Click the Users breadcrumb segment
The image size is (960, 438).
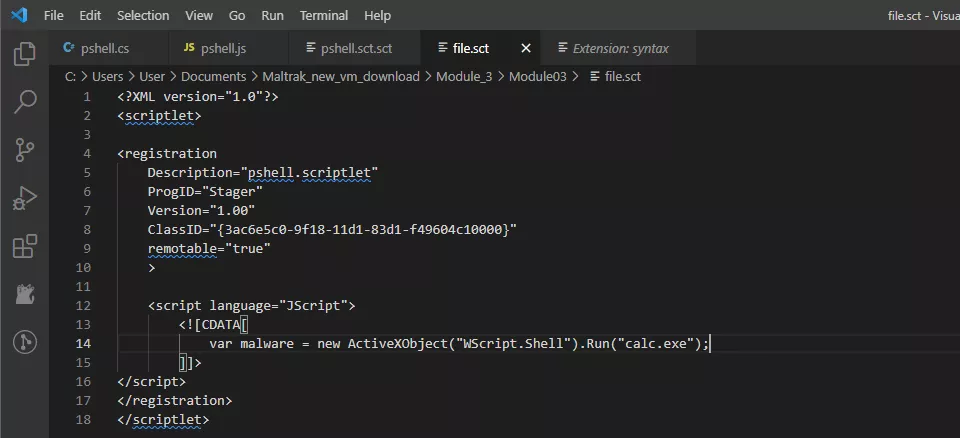(x=107, y=77)
